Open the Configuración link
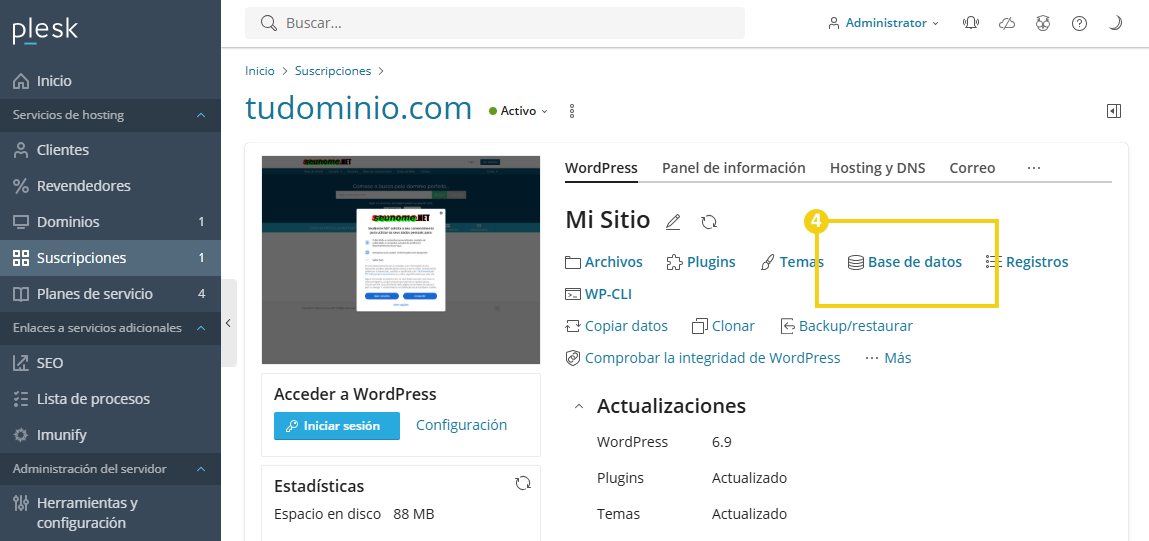This screenshot has height=541, width=1149. 462,425
